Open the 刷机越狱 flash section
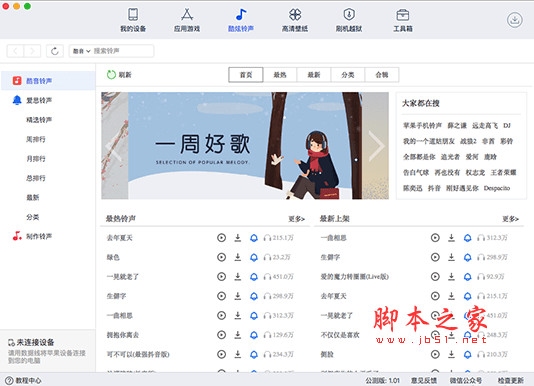Image resolution: width=534 pixels, height=386 pixels. tap(349, 20)
